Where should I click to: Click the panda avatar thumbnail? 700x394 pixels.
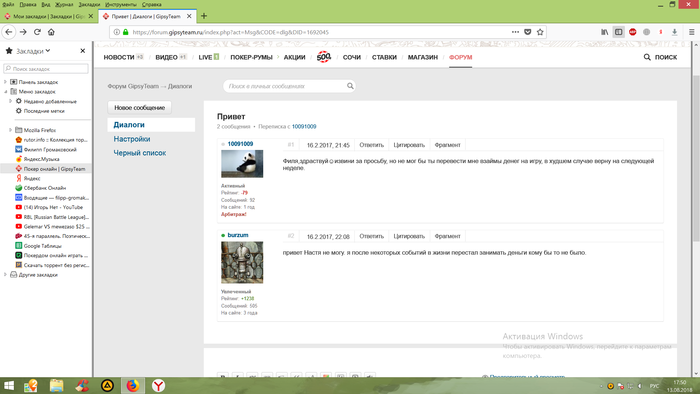coord(242,164)
